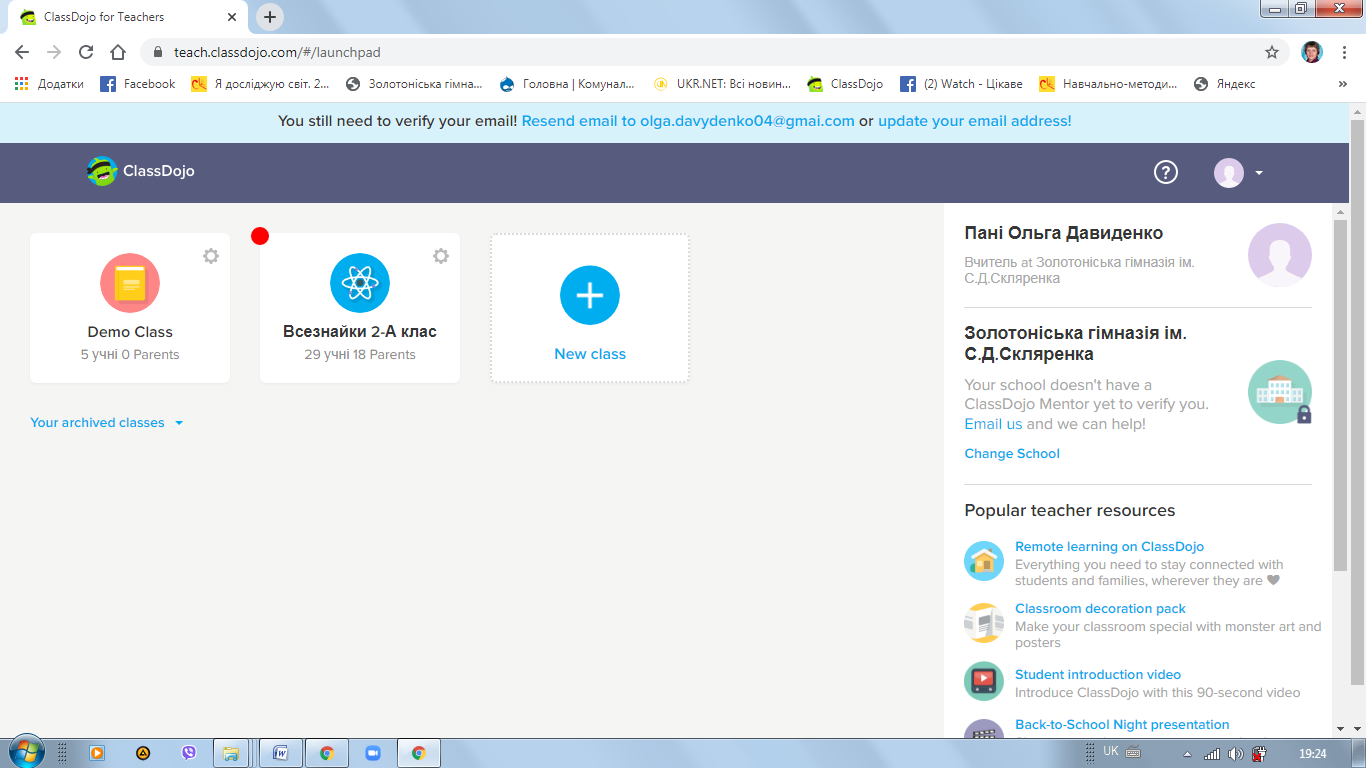Open the Facebook bookmark
Image resolution: width=1366 pixels, height=768 pixels.
pyautogui.click(x=138, y=84)
